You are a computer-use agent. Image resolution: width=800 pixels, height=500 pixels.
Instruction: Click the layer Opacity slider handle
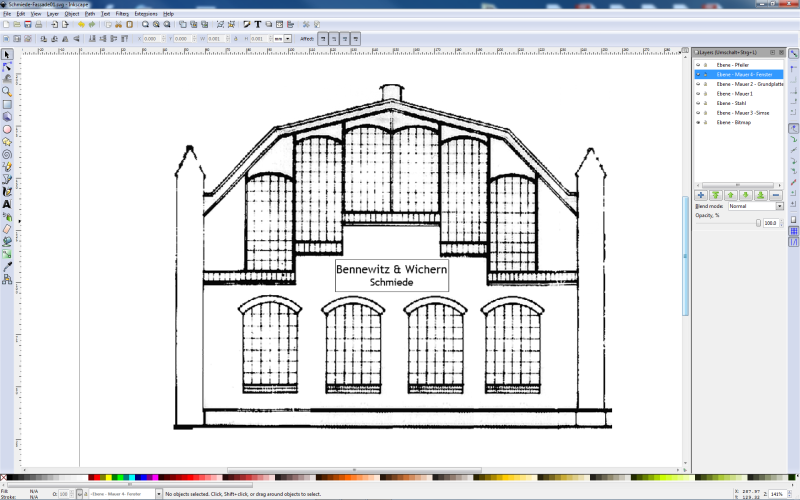point(758,223)
